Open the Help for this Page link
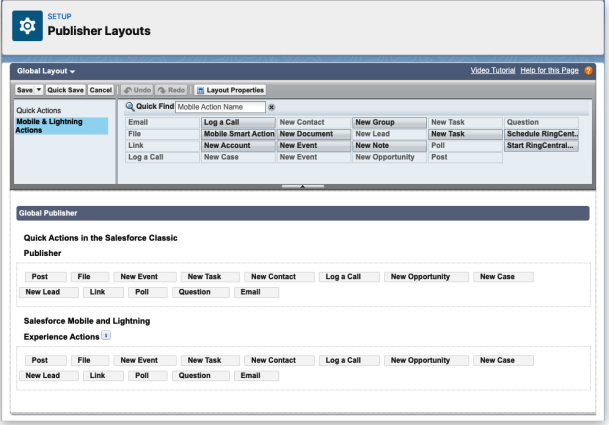Viewport: 609px width, 425px height. tap(549, 70)
